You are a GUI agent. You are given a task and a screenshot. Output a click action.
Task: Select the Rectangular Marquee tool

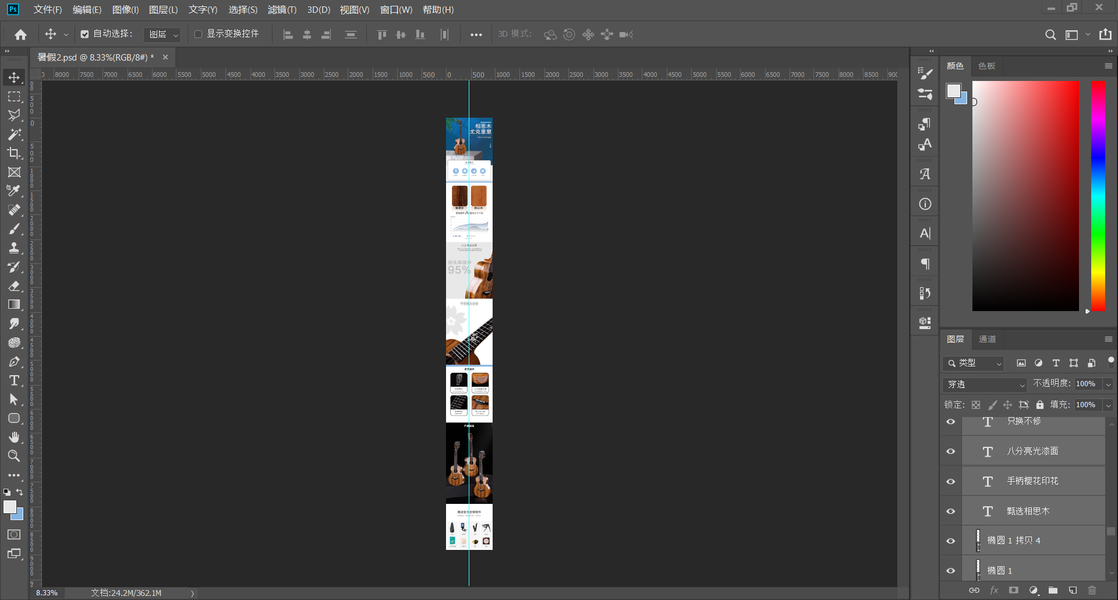pos(14,96)
